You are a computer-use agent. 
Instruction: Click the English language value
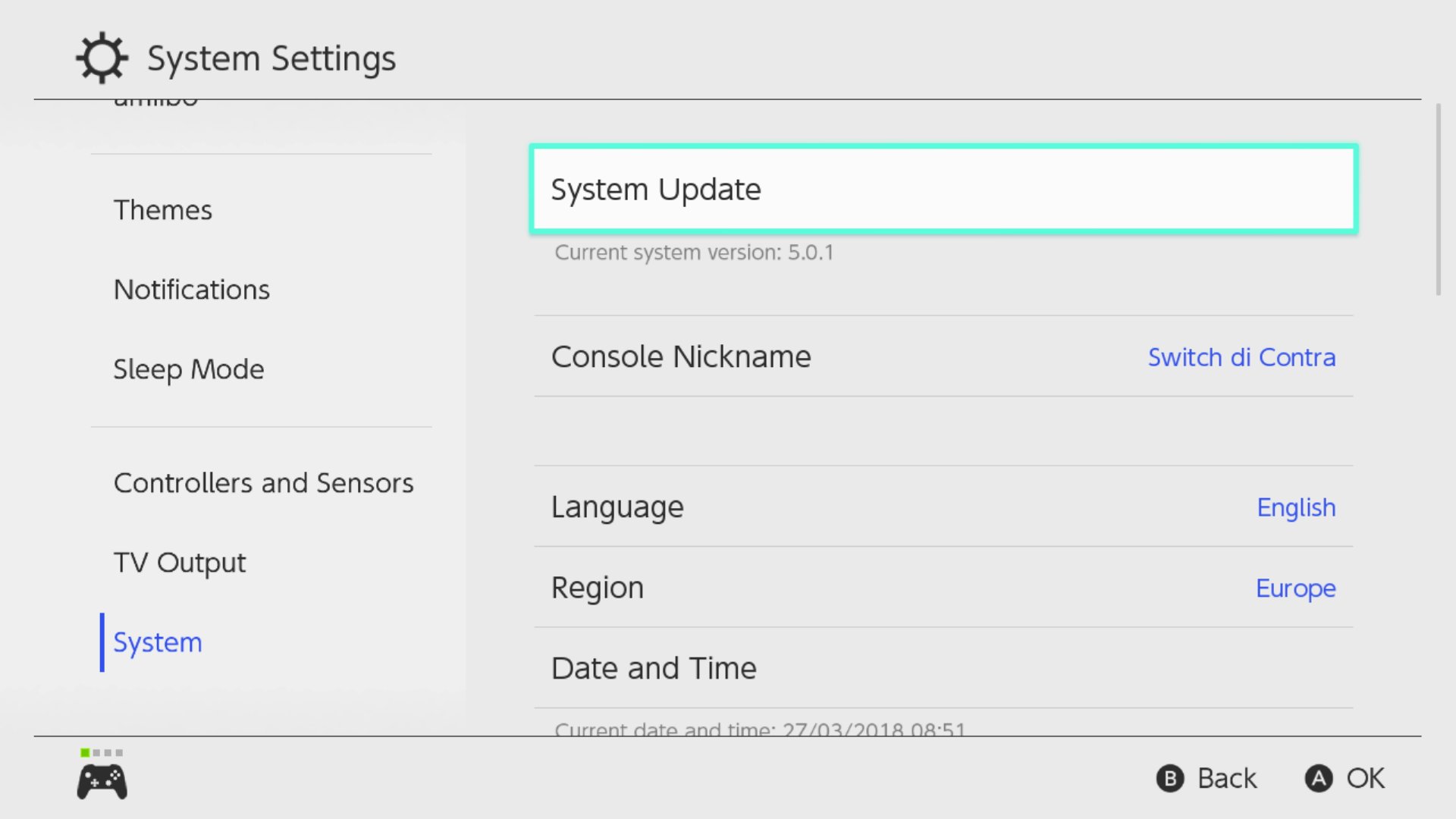point(1296,507)
